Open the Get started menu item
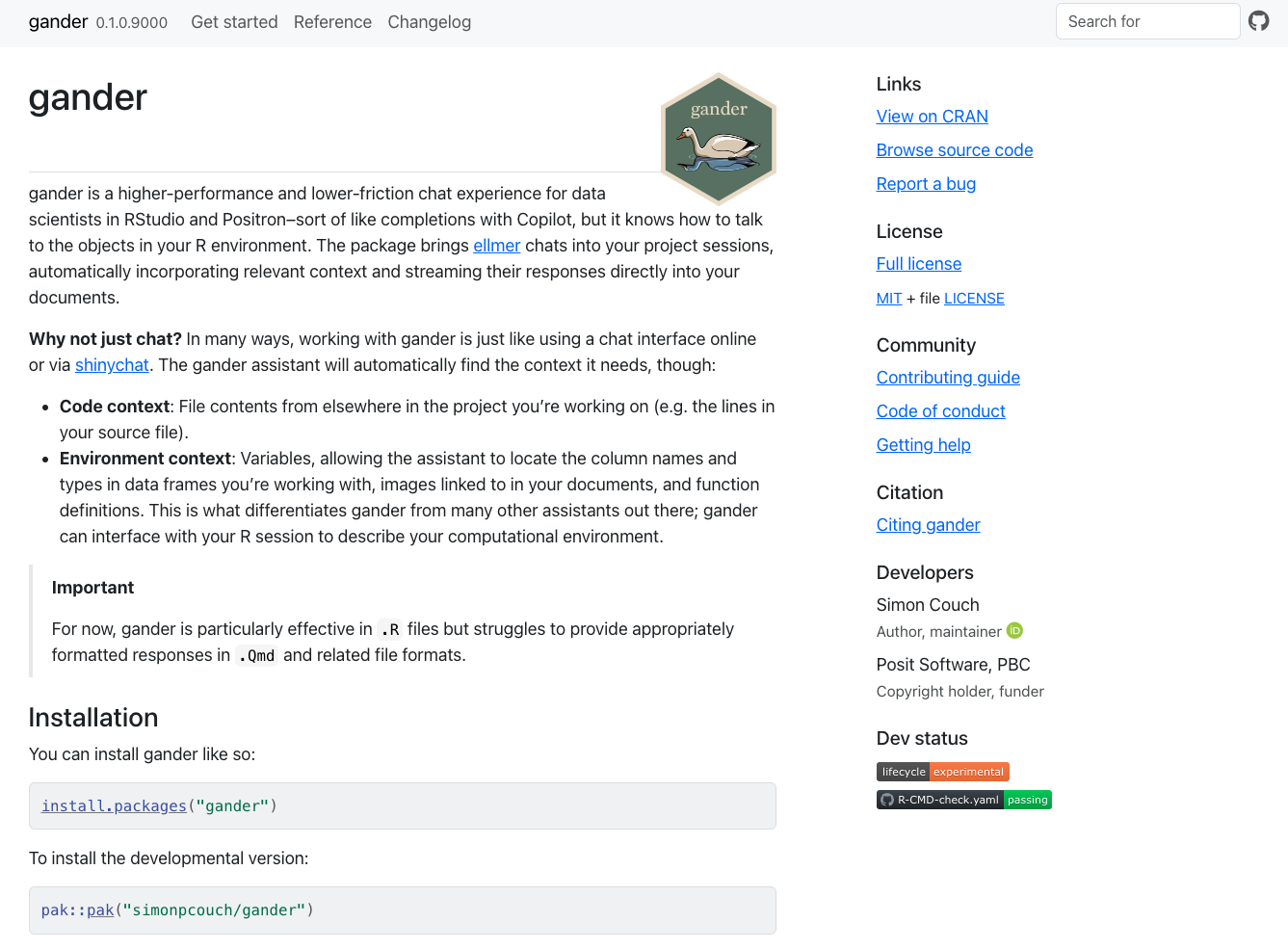This screenshot has width=1288, height=949. point(234,22)
